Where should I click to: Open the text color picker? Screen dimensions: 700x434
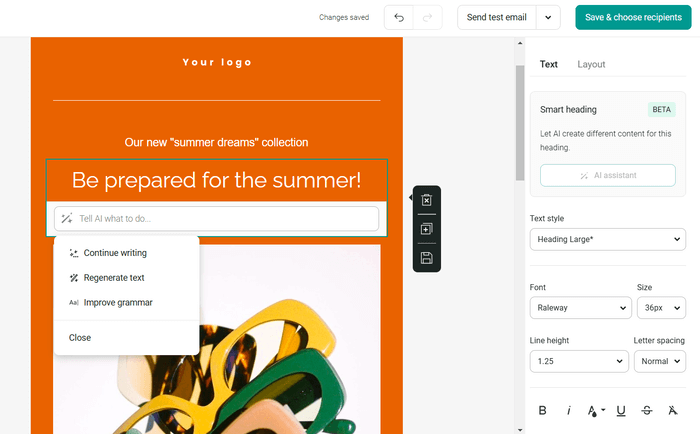[595, 410]
